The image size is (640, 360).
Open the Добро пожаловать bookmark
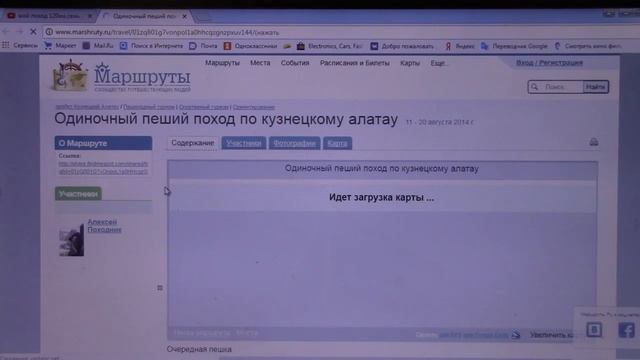(x=402, y=46)
